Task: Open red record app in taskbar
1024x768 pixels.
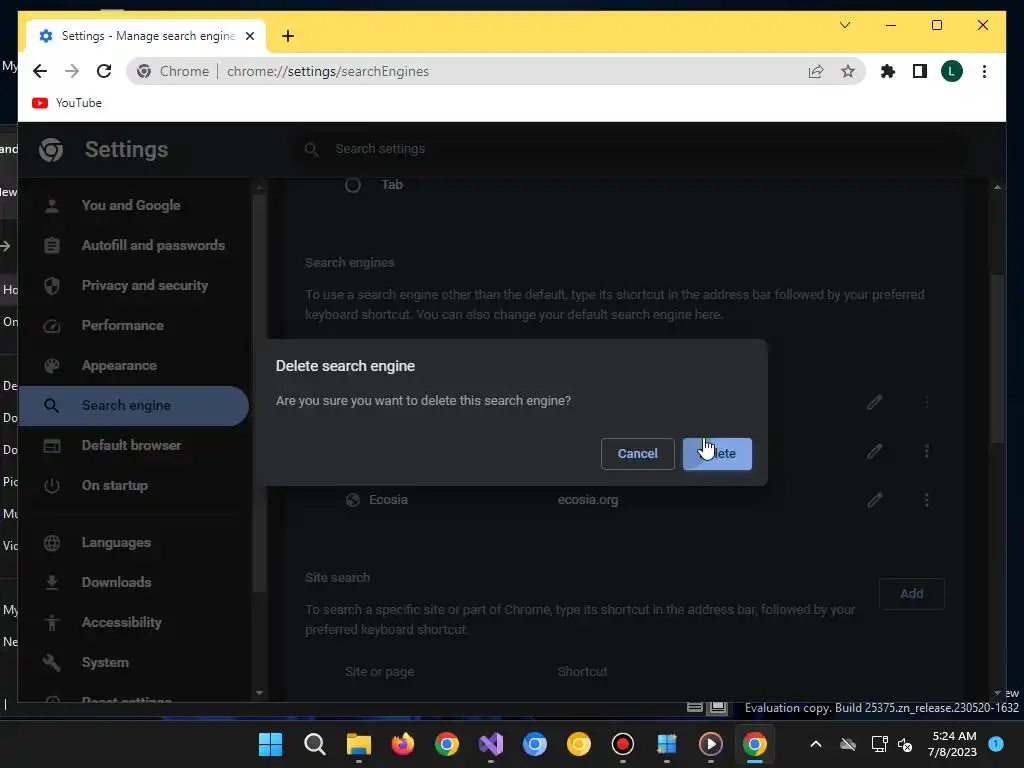Action: click(x=622, y=744)
